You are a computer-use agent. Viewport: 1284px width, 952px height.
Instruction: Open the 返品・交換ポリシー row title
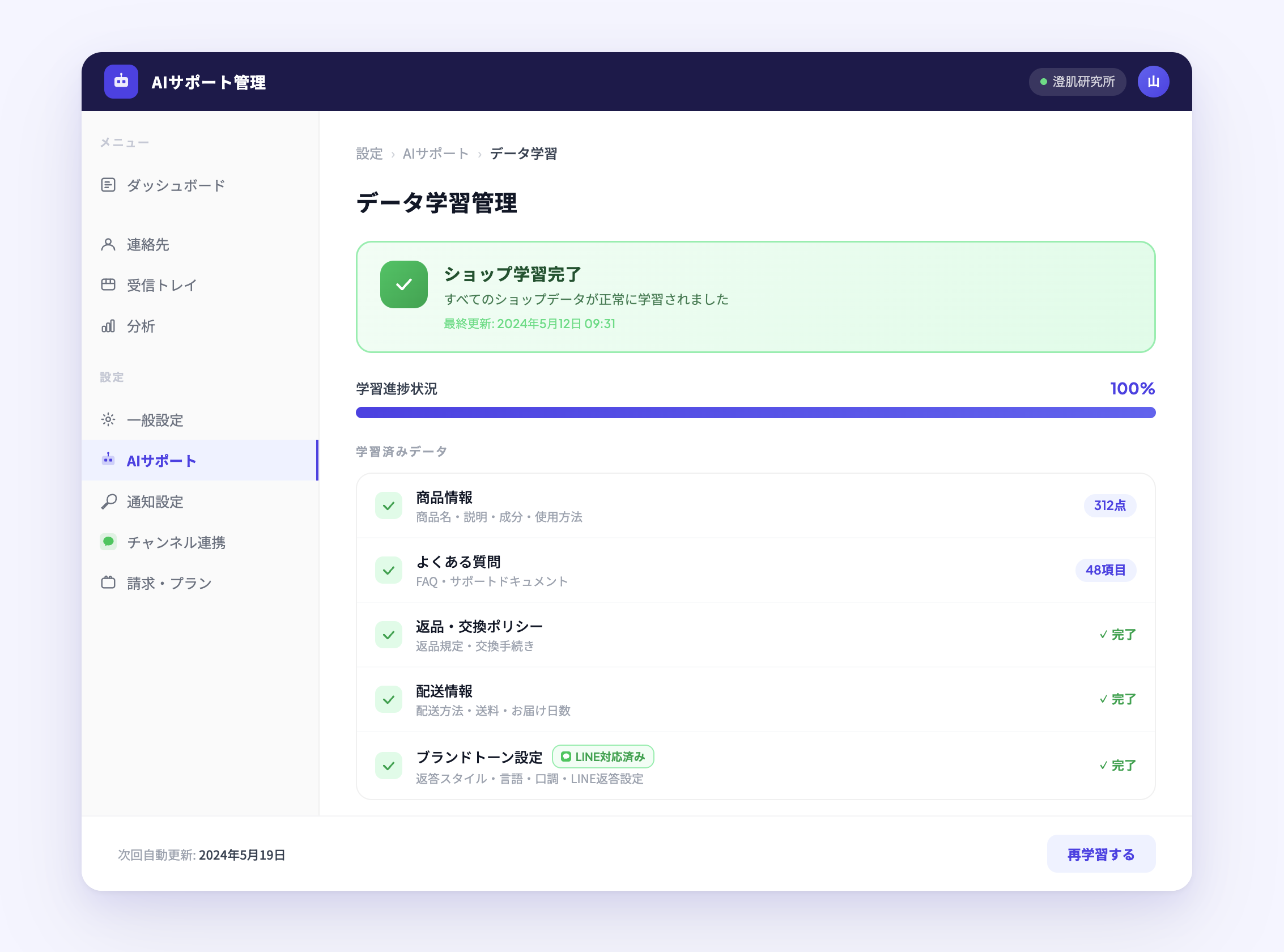click(x=479, y=626)
